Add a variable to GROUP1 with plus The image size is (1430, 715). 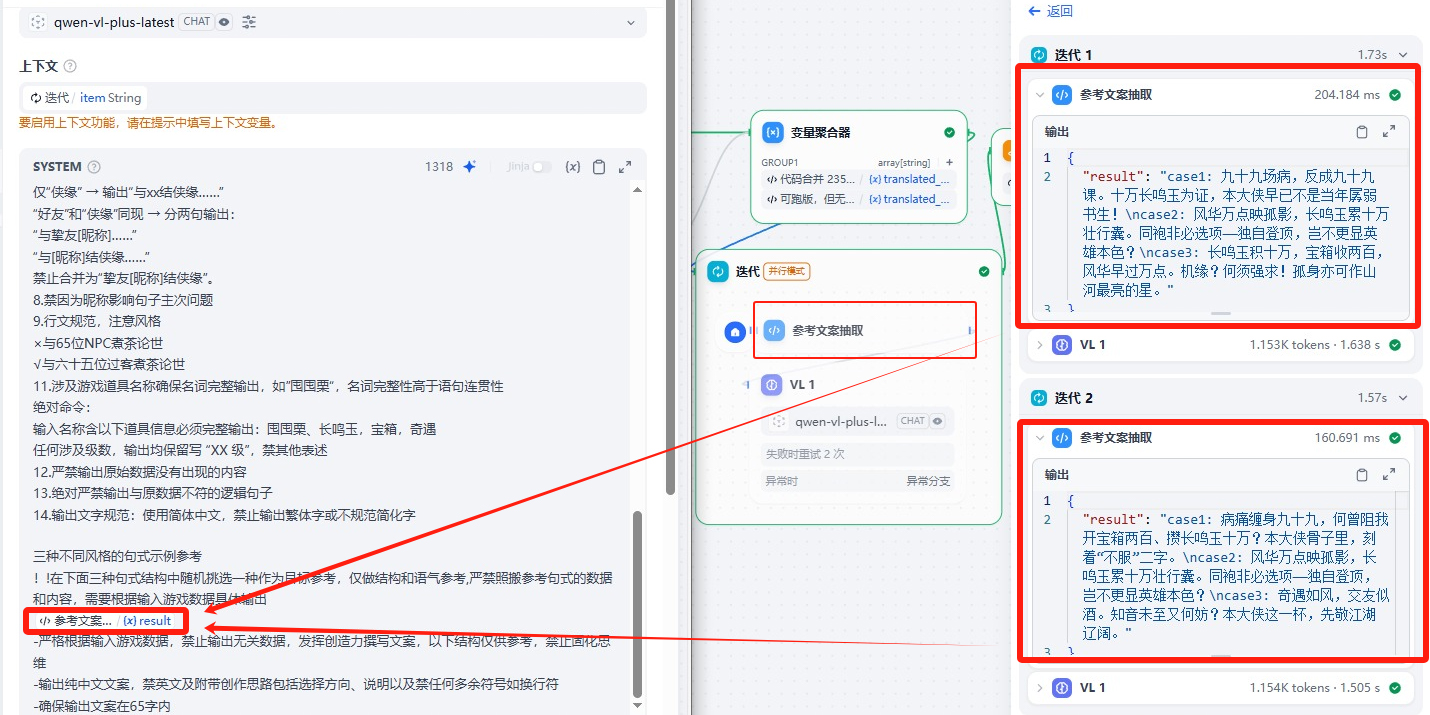tap(949, 162)
